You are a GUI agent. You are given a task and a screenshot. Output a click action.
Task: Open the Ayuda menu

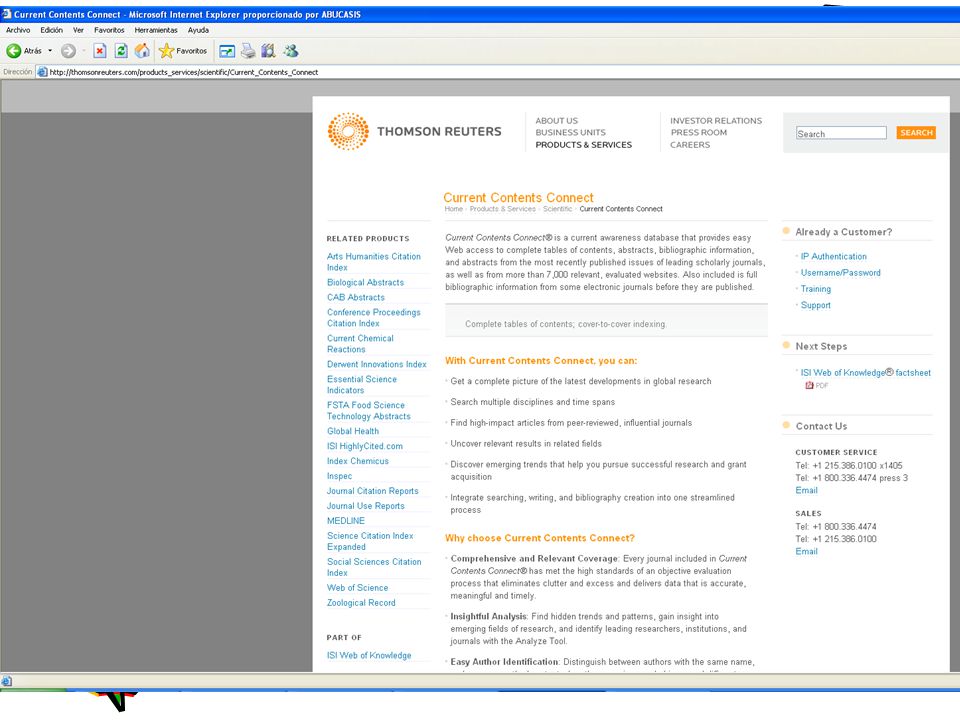[198, 30]
